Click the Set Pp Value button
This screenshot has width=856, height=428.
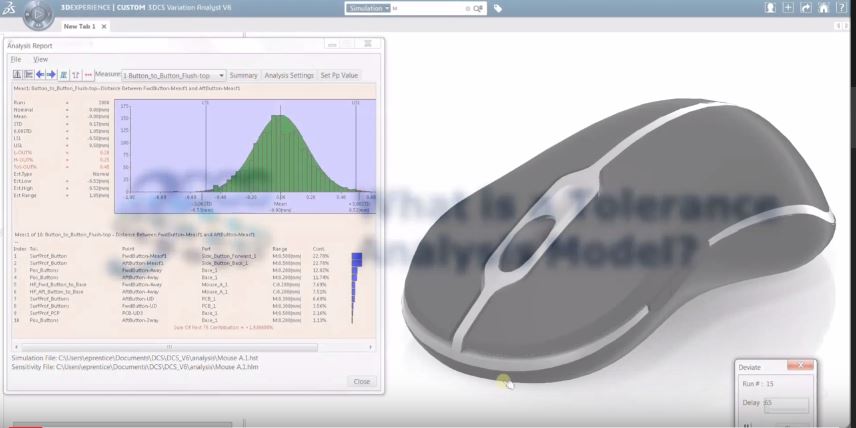point(339,75)
